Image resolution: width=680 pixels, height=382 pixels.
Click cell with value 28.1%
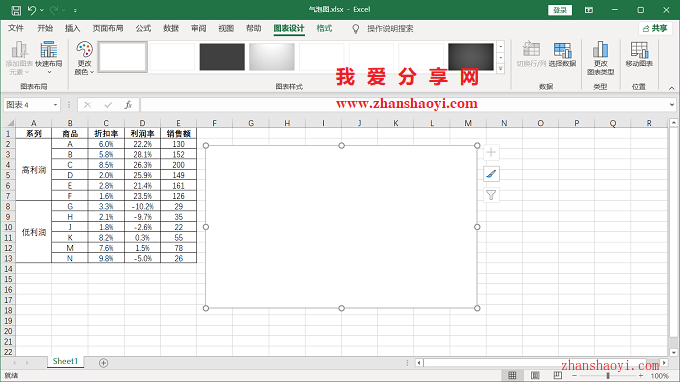point(142,154)
